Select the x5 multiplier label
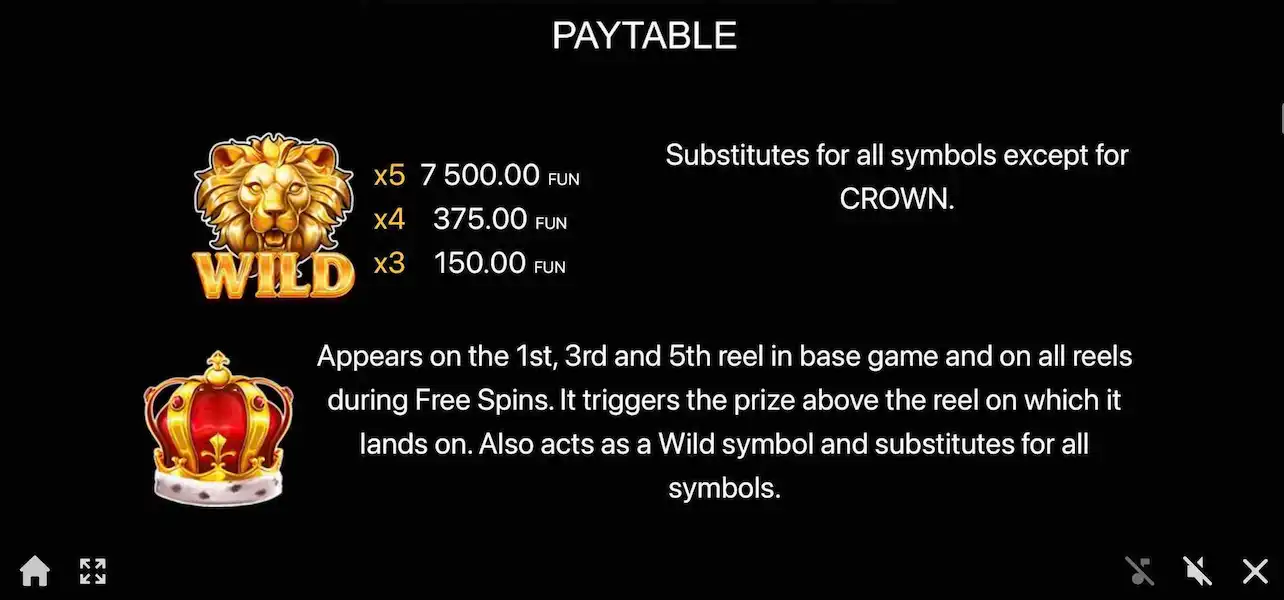 click(389, 176)
